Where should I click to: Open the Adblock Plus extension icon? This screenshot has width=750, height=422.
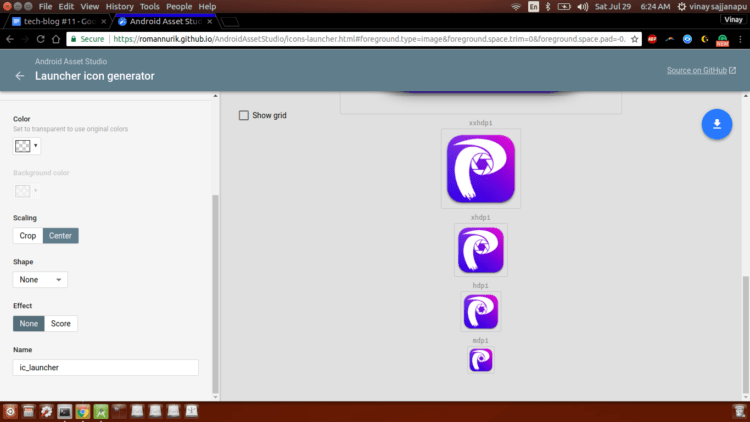pos(652,39)
